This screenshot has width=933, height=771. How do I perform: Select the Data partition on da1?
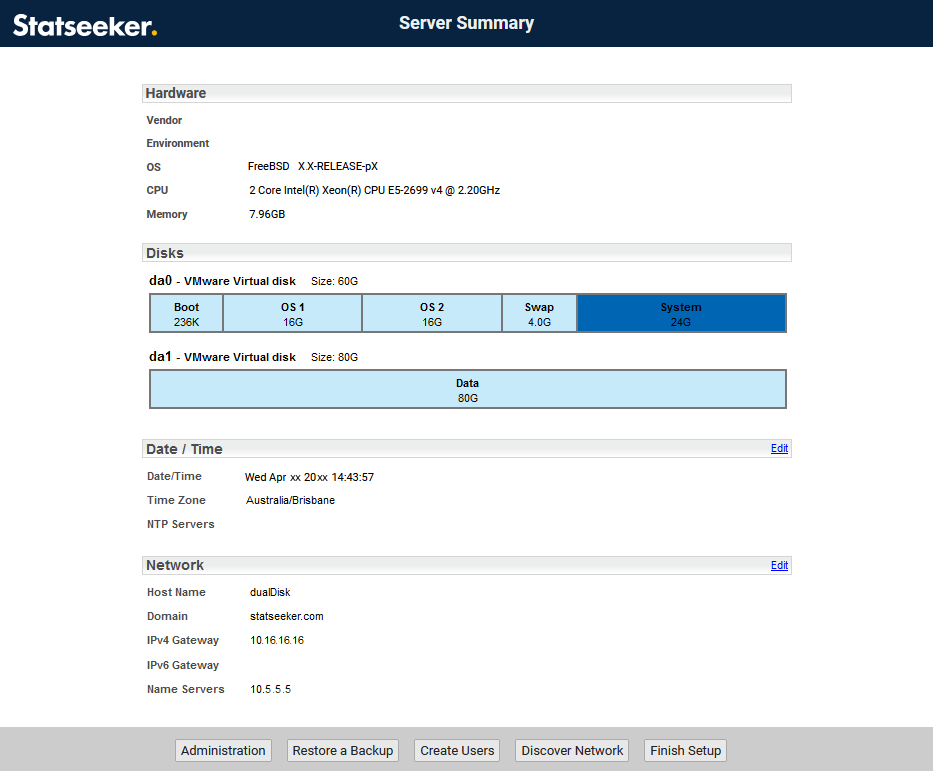pyautogui.click(x=467, y=390)
